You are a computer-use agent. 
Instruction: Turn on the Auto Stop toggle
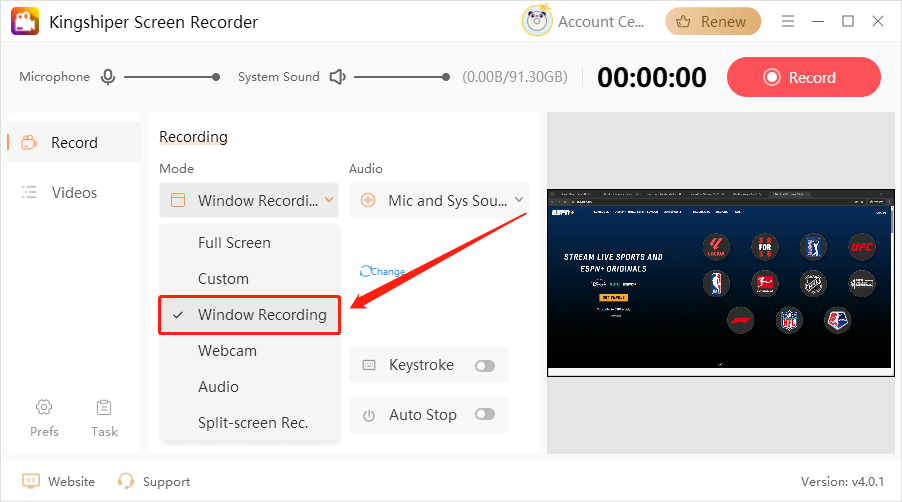pos(485,414)
